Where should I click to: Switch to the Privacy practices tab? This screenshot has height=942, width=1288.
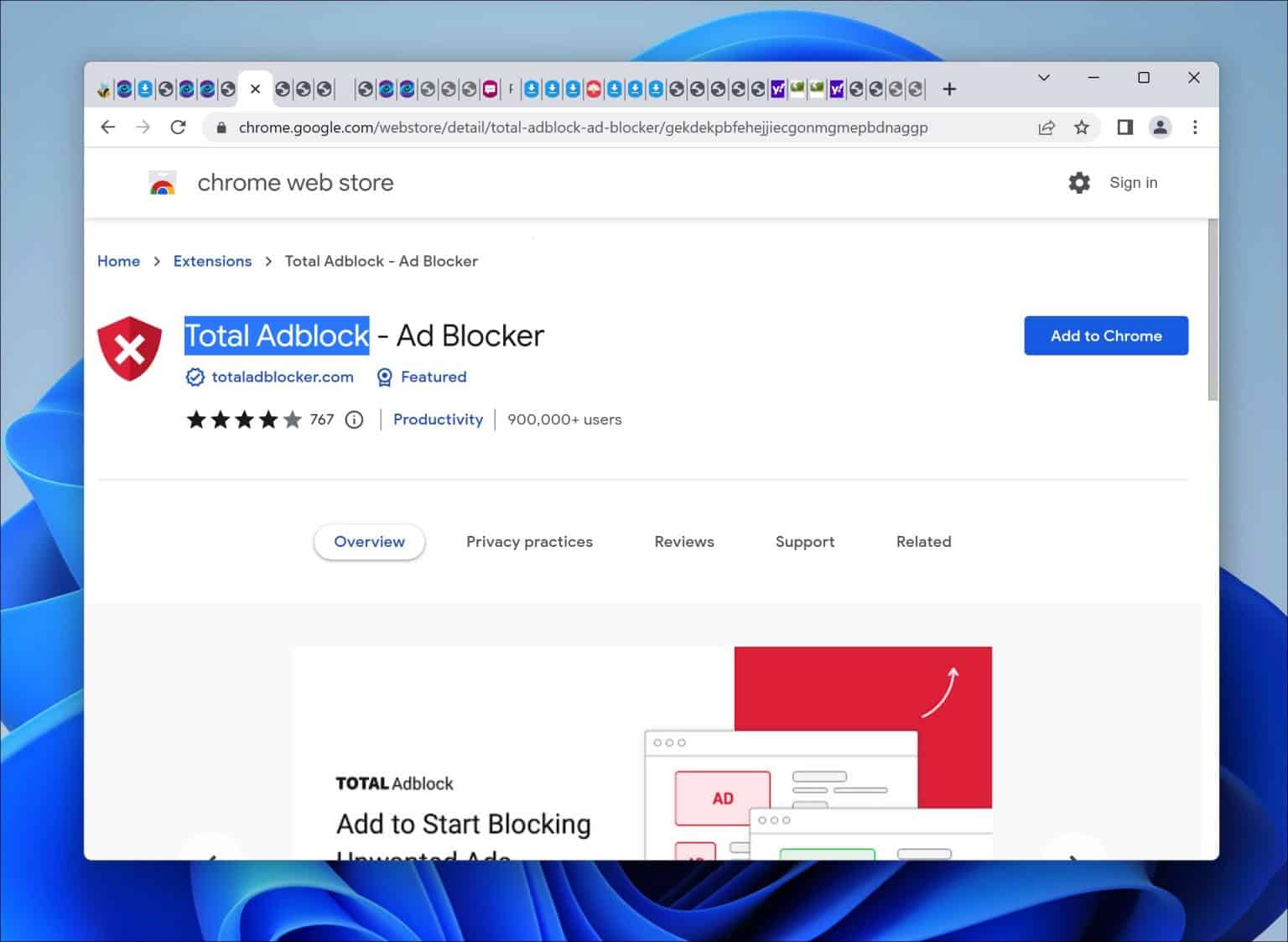(529, 541)
